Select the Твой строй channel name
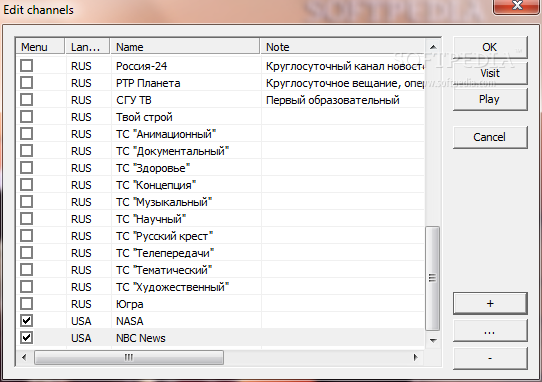 click(144, 117)
